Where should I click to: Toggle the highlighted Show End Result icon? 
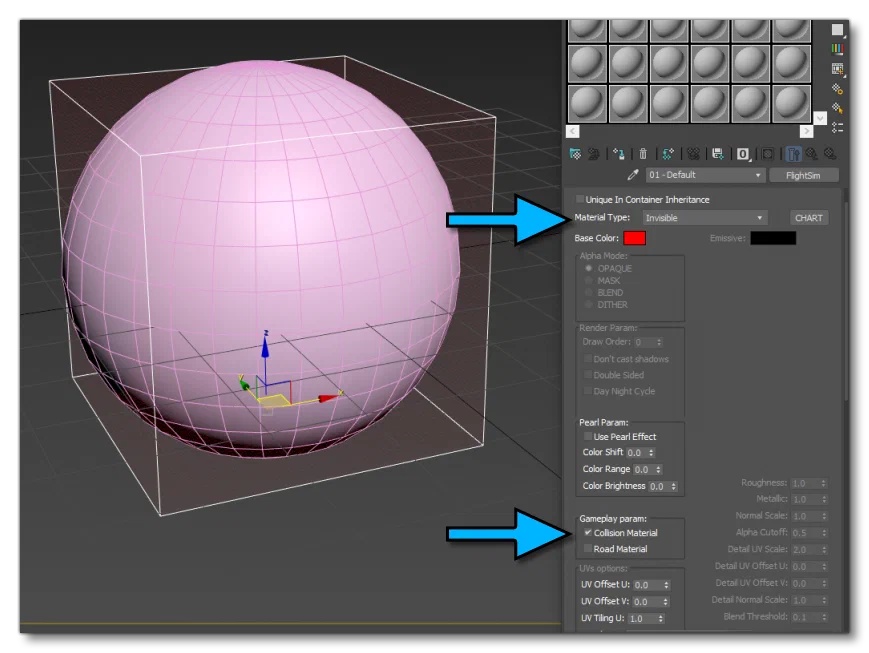pos(794,154)
